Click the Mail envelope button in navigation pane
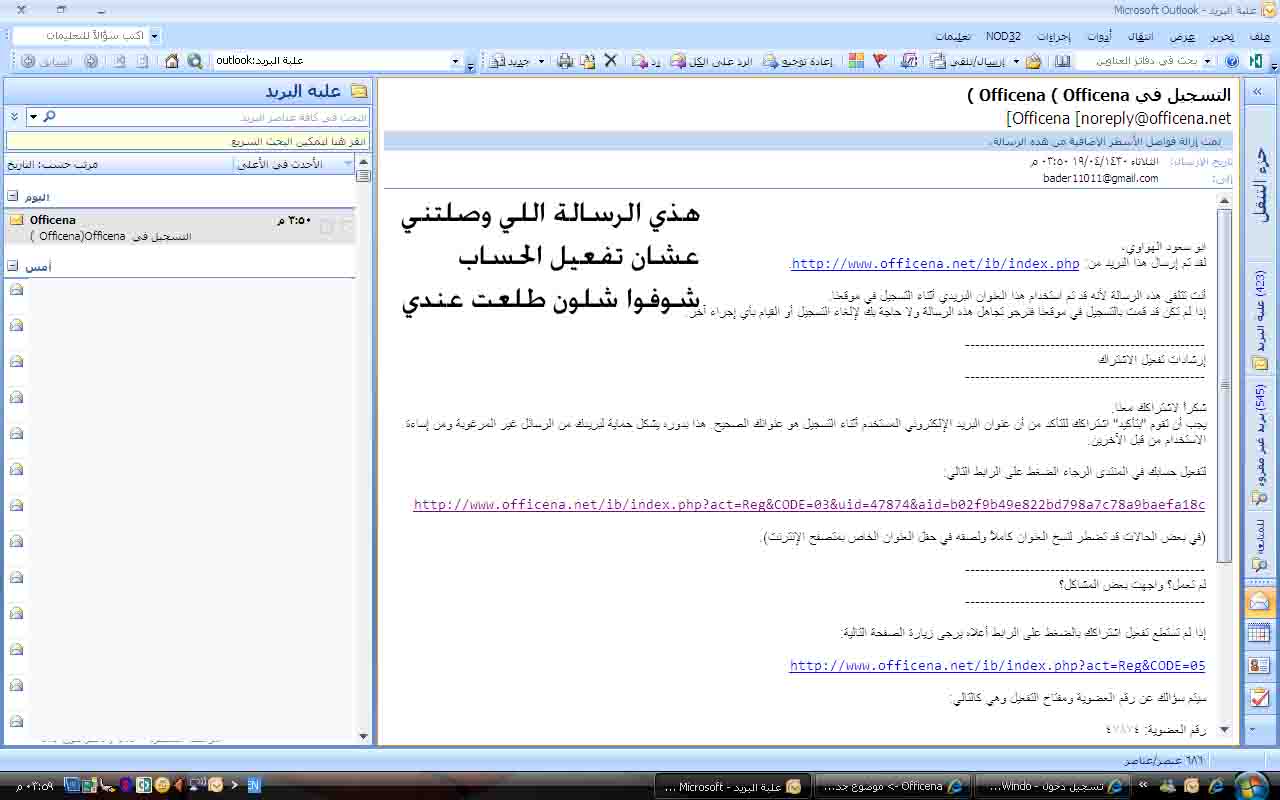 point(1259,602)
